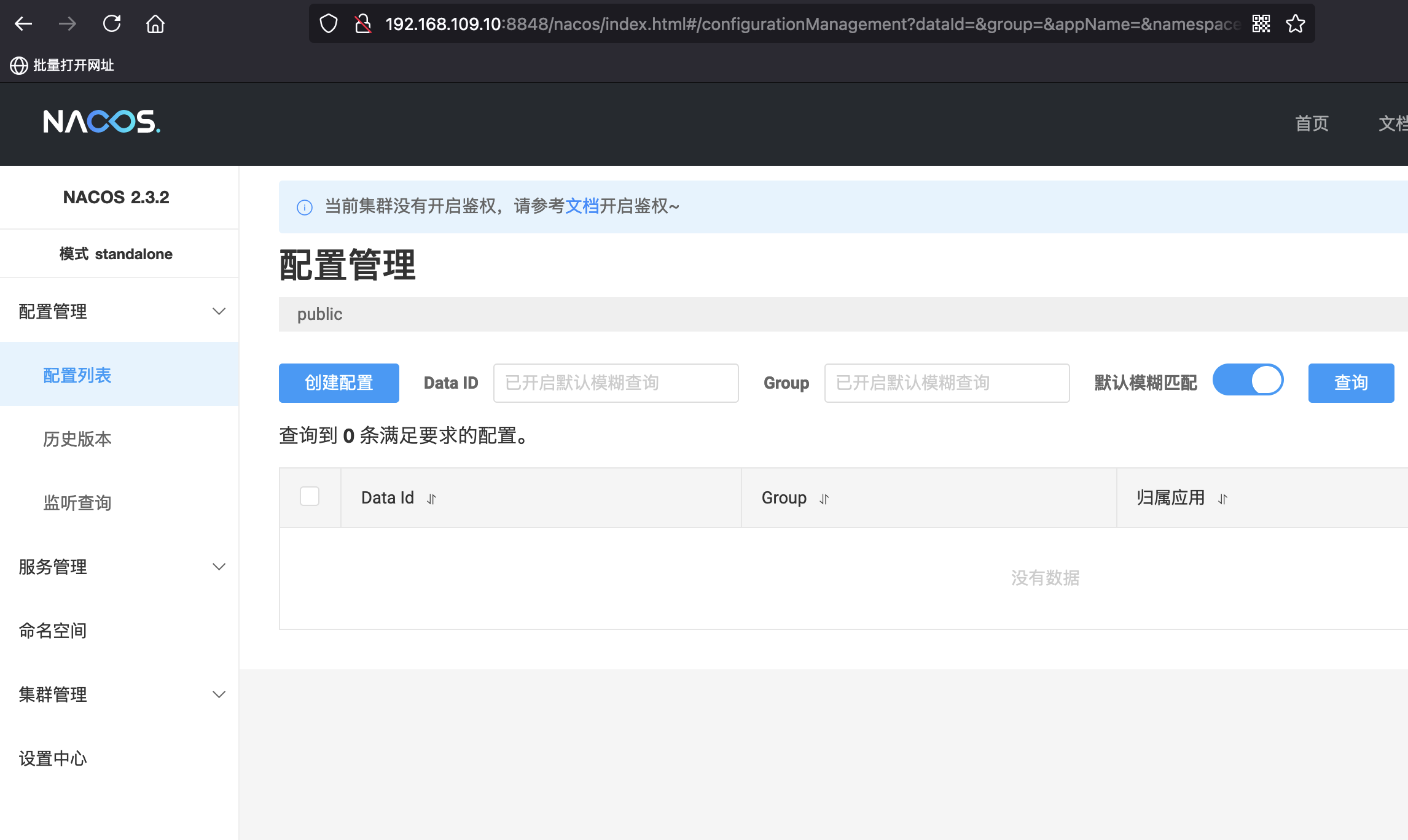Open insecure connection lock icon
The width and height of the screenshot is (1408, 840).
[363, 24]
